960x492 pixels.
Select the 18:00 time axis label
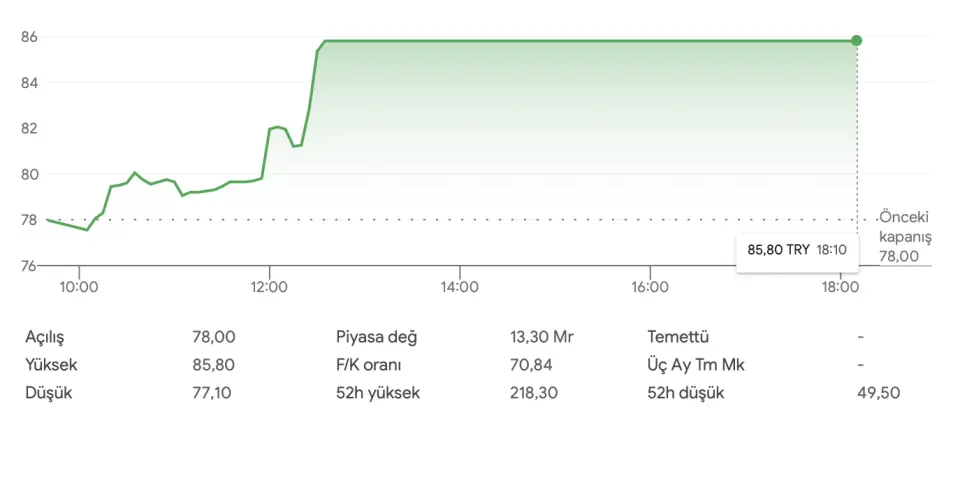click(x=840, y=288)
